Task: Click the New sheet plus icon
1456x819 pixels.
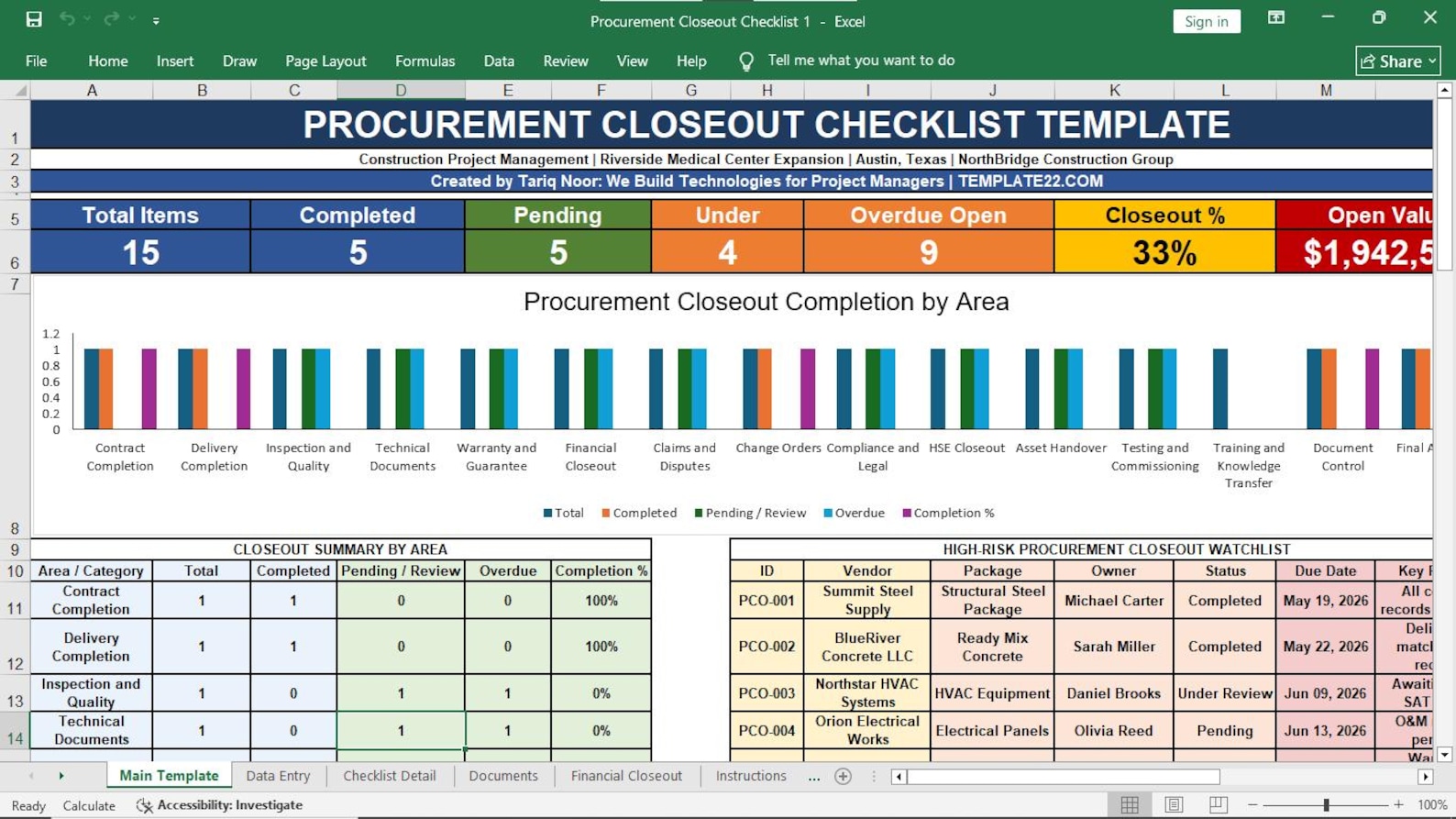Action: [844, 777]
